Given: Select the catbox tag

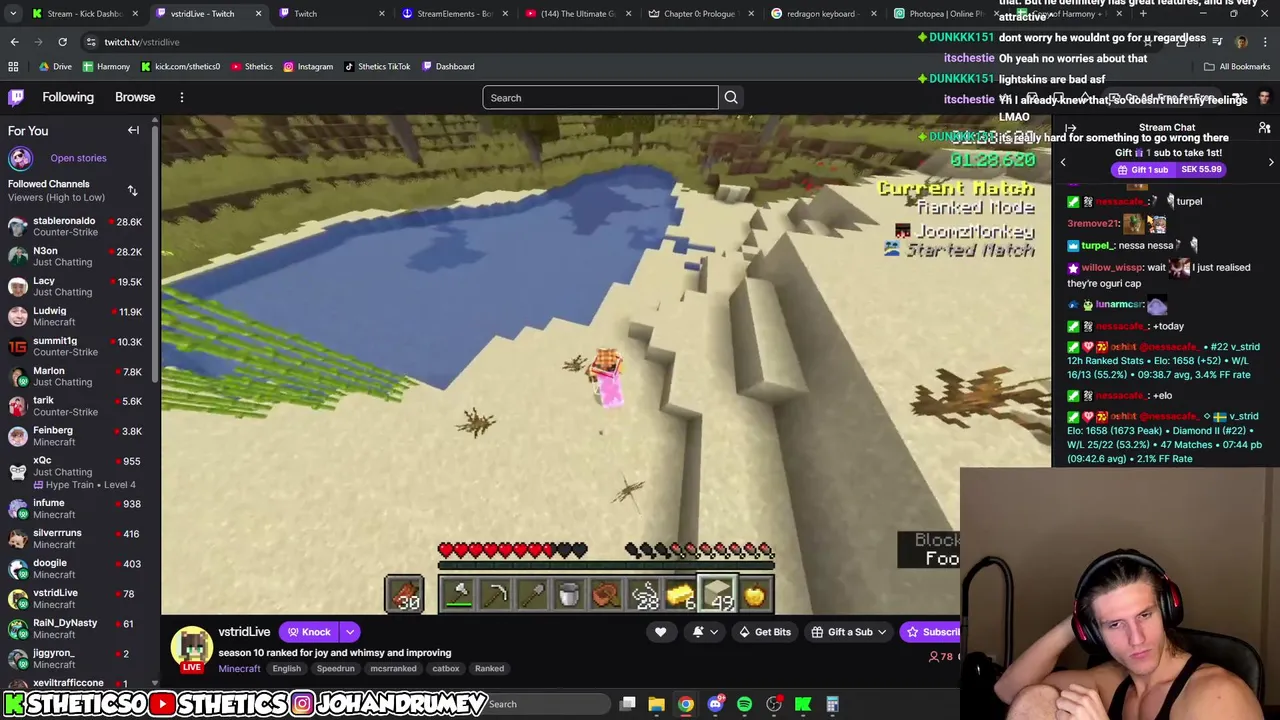Looking at the screenshot, I should pyautogui.click(x=446, y=668).
